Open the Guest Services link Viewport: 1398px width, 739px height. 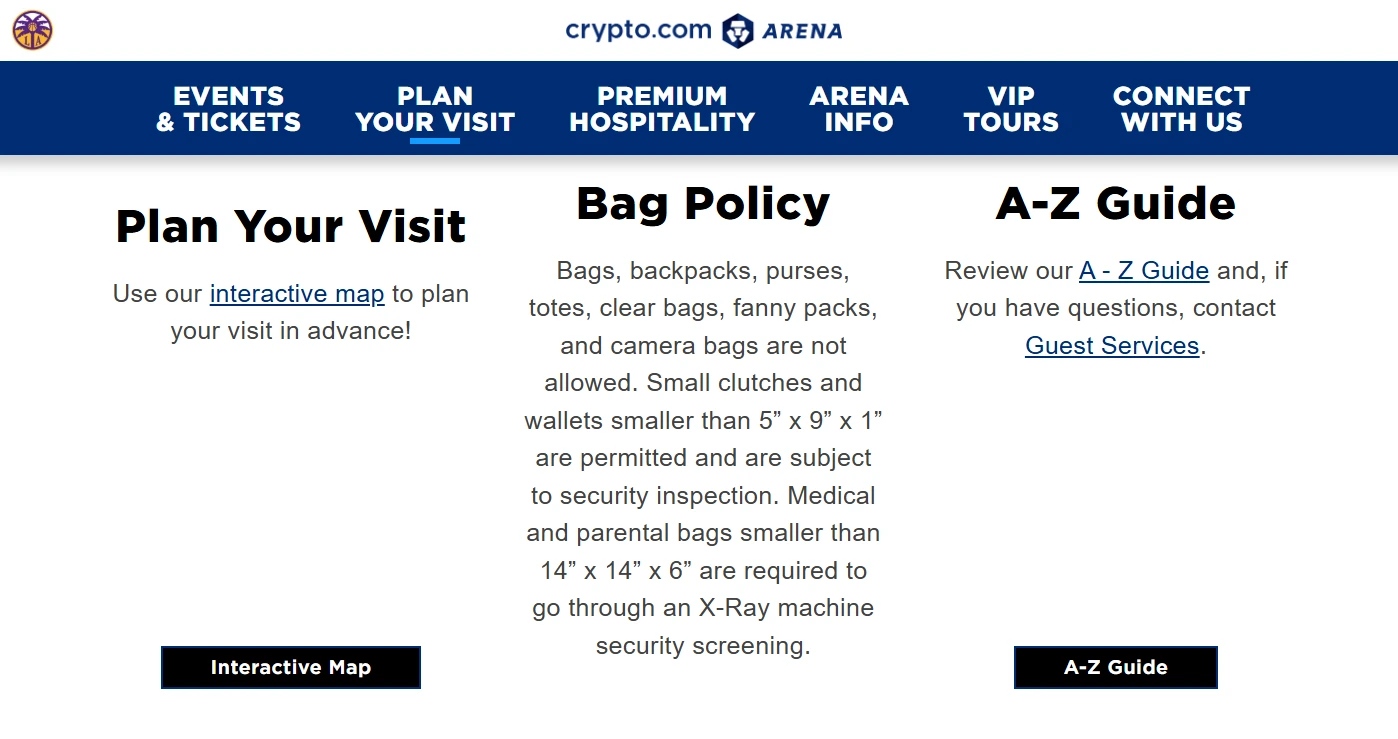(x=1112, y=346)
